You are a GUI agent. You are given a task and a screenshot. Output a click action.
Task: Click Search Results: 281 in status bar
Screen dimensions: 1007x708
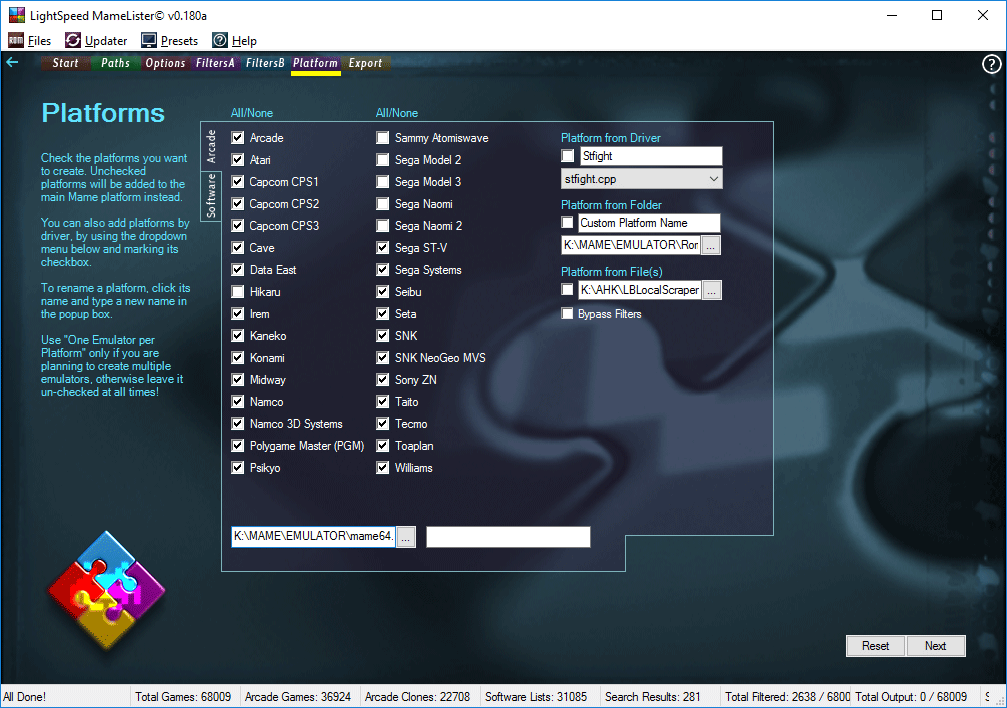click(x=652, y=696)
